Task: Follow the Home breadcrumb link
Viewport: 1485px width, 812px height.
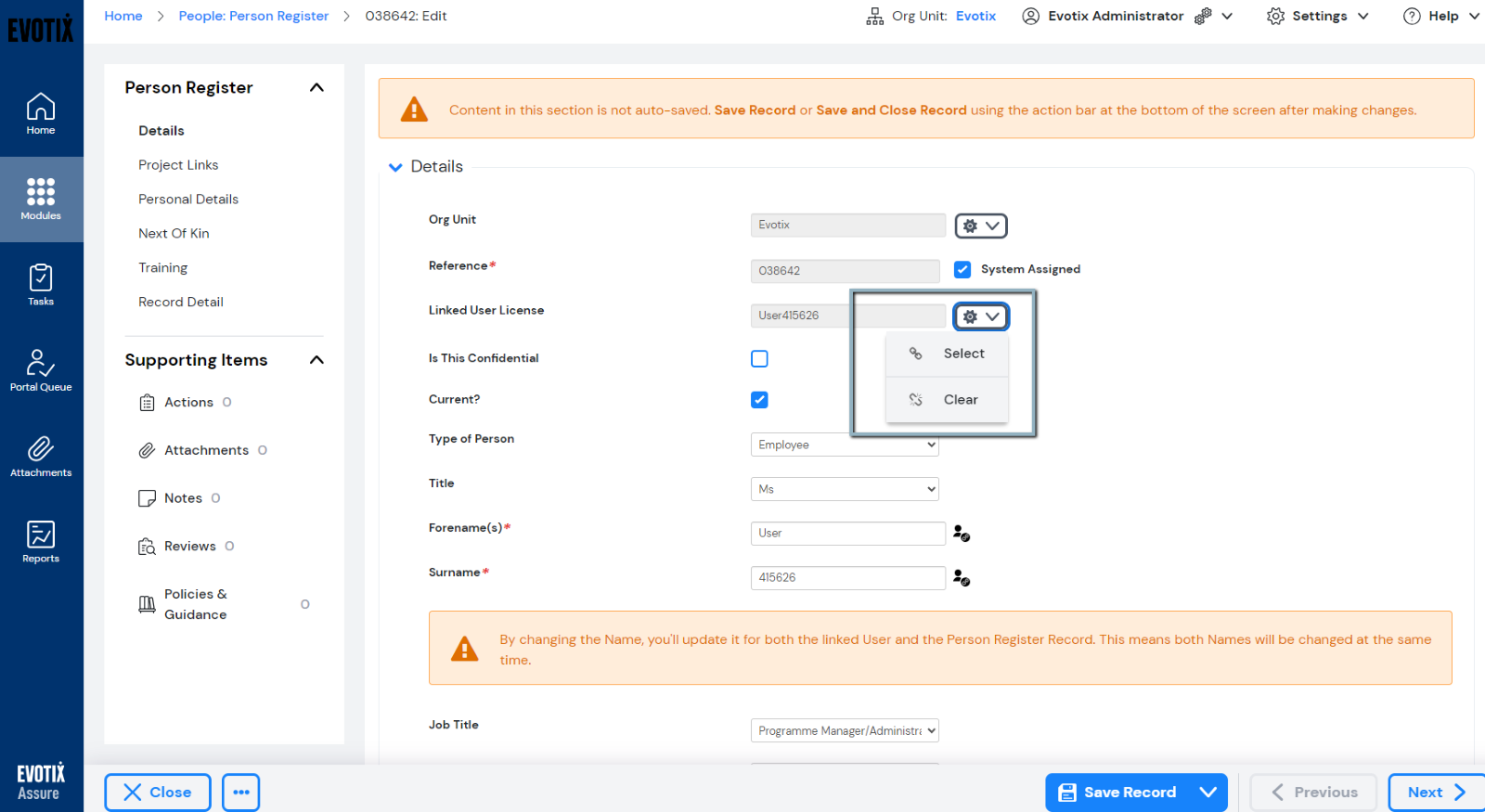Action: [123, 16]
